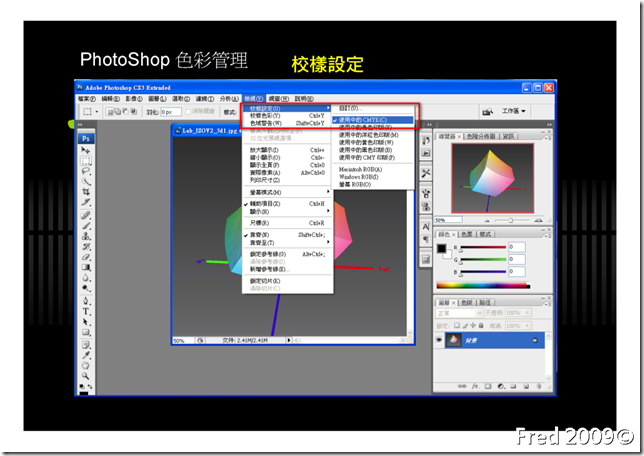The width and height of the screenshot is (644, 456).
Task: Select the Eraser tool
Action: click(86, 257)
